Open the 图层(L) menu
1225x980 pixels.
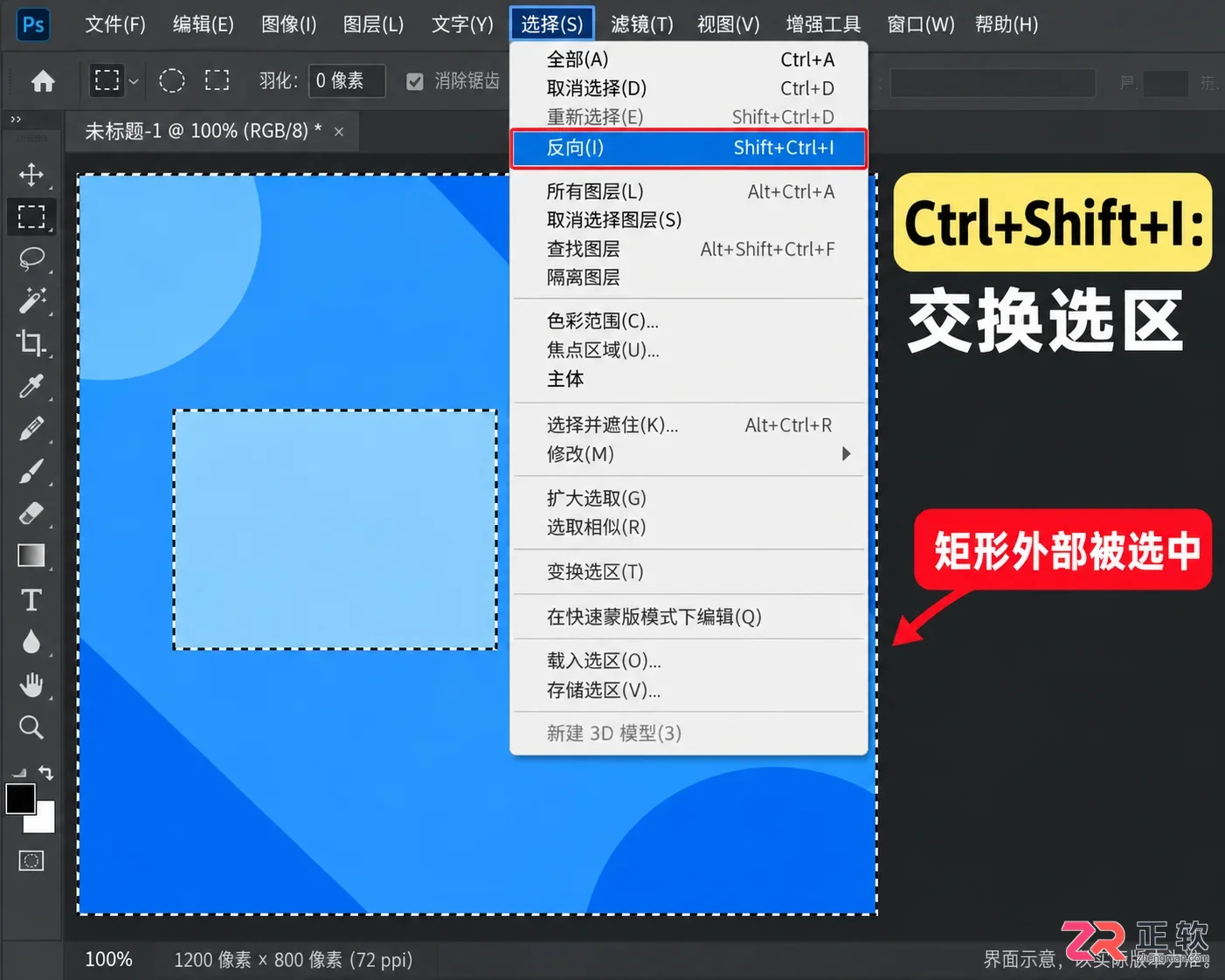pos(373,24)
